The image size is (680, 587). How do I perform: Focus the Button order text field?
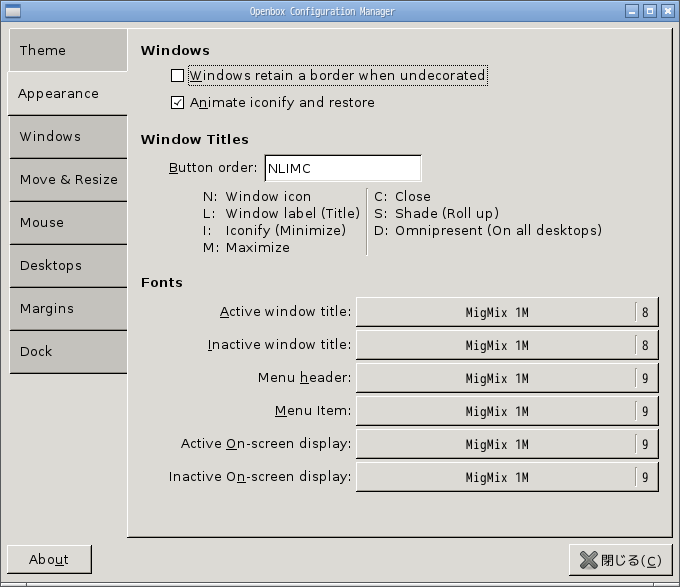343,168
